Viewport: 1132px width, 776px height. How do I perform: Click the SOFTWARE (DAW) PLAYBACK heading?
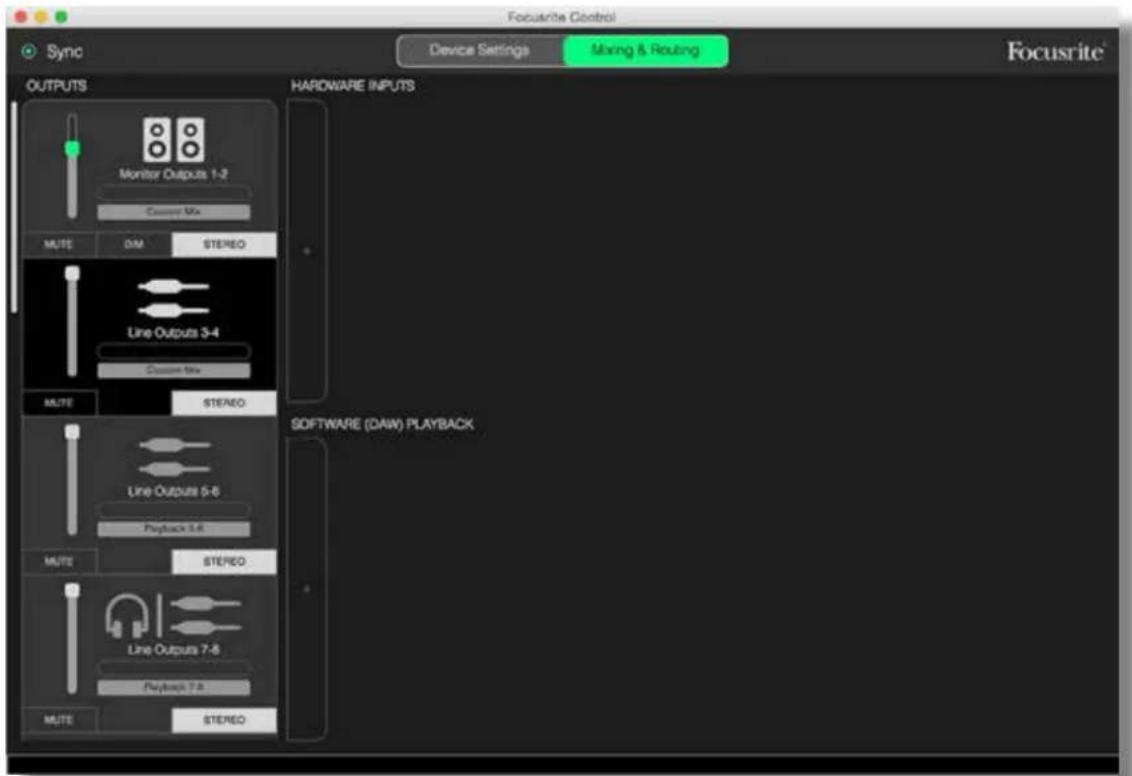point(383,424)
